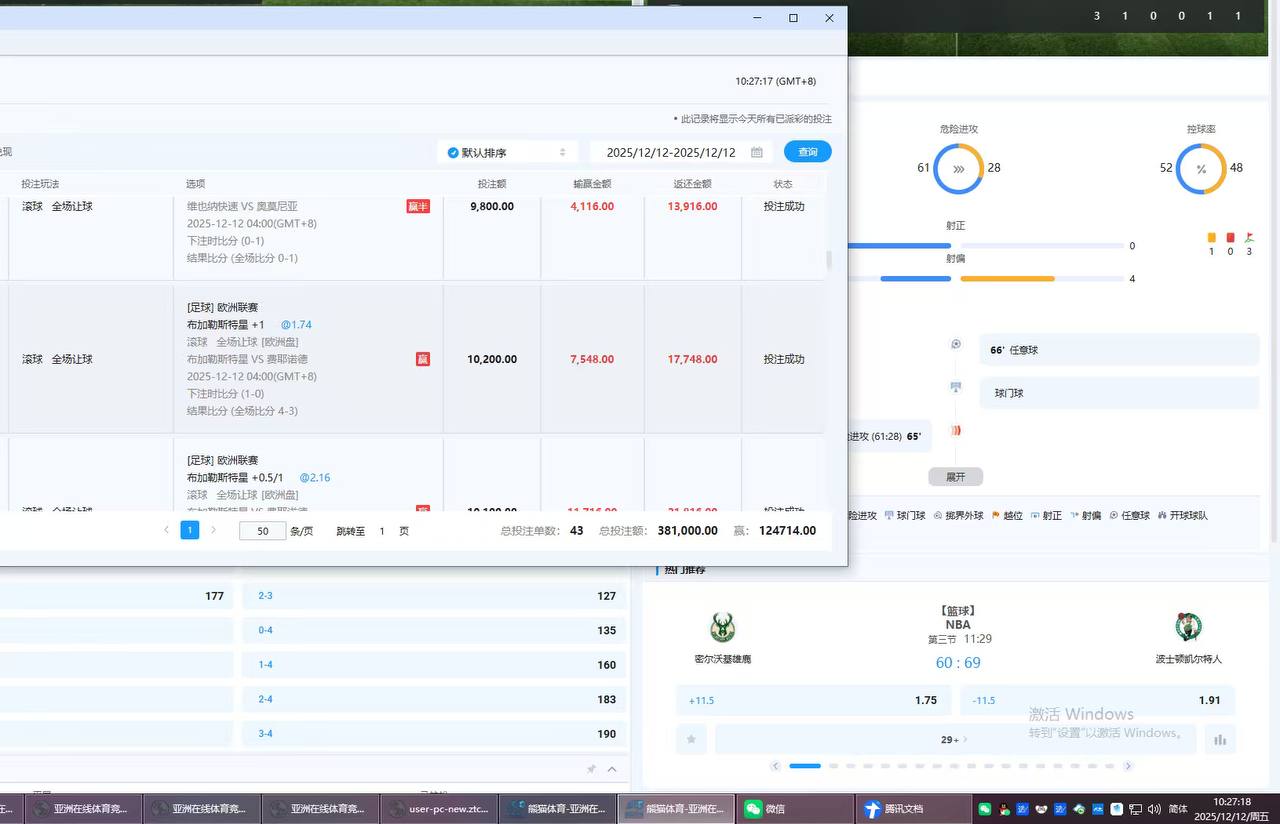Image resolution: width=1280 pixels, height=824 pixels.
Task: Click the 查询 search button
Action: (807, 152)
